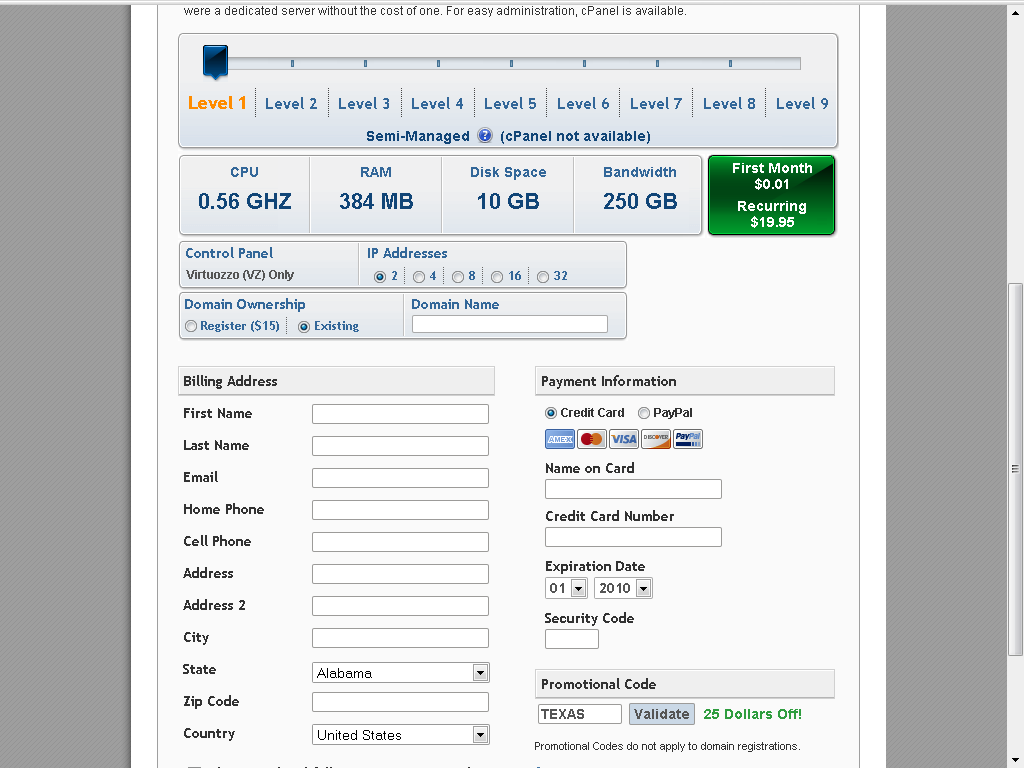Click the MasterCard logo icon

click(592, 439)
